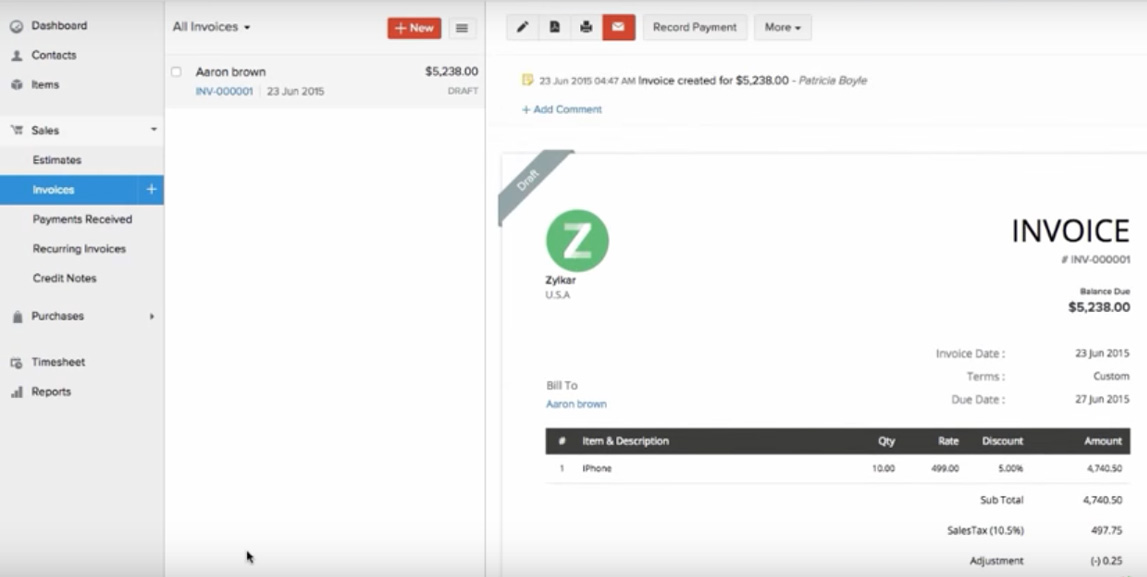The height and width of the screenshot is (577, 1147).
Task: Click the red New invoice button
Action: (x=414, y=28)
